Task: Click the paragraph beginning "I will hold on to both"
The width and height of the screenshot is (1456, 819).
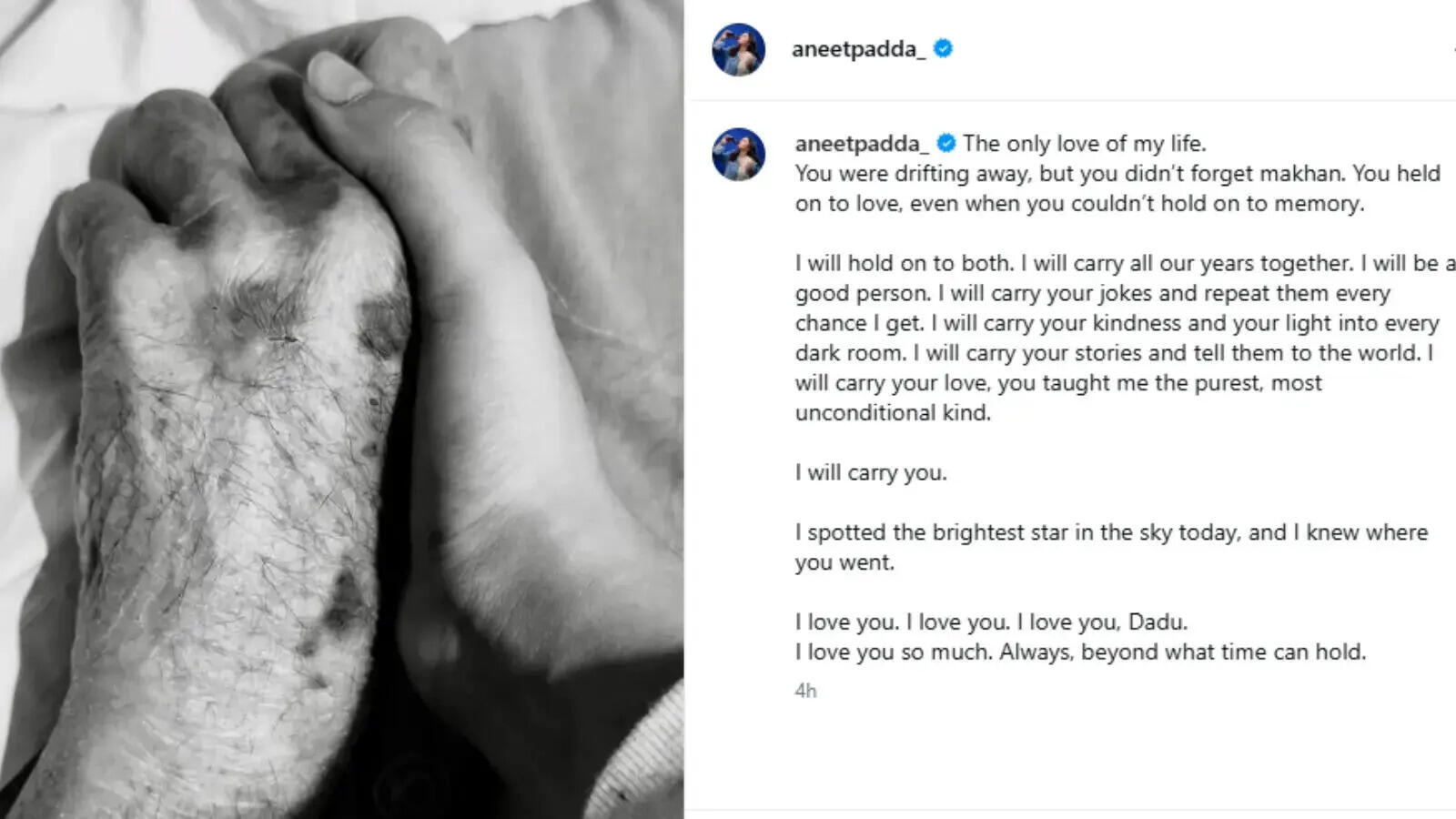Action: click(x=1125, y=338)
